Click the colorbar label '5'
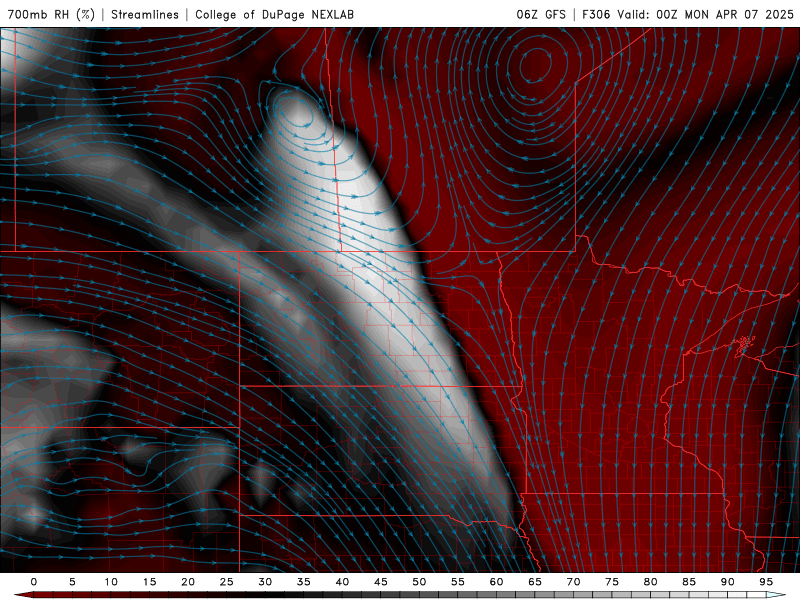 click(72, 582)
